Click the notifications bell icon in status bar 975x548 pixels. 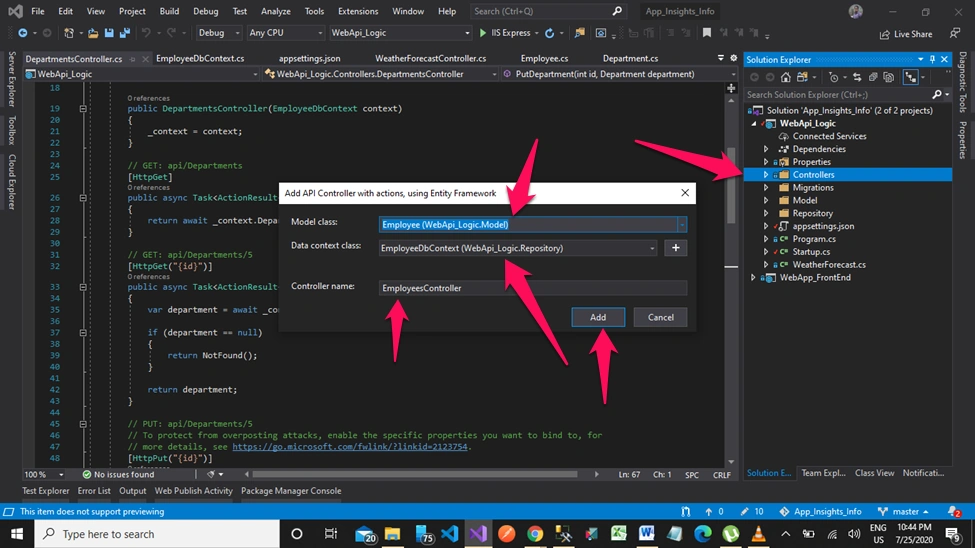click(954, 511)
